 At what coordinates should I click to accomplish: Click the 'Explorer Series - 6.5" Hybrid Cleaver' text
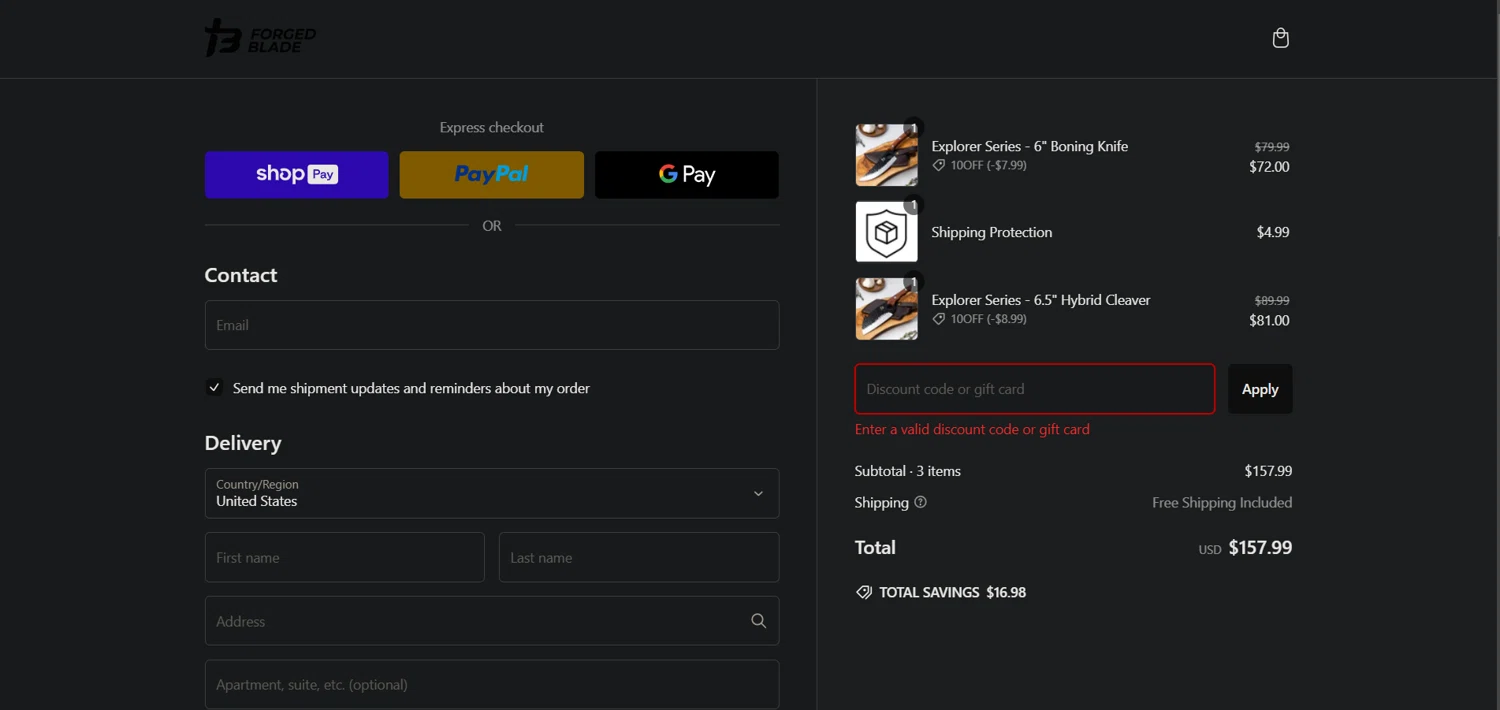click(x=1040, y=300)
